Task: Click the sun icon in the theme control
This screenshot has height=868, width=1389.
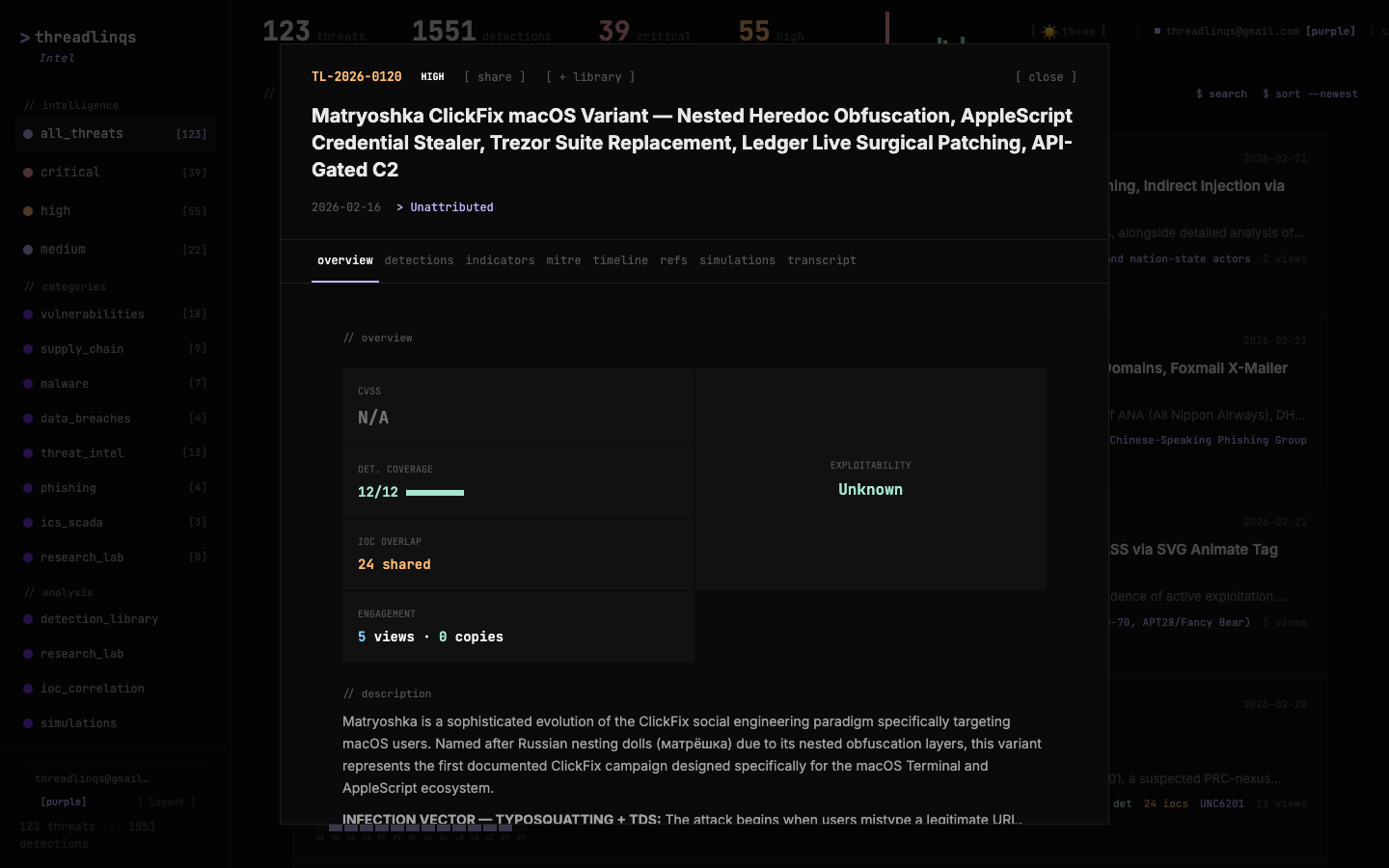Action: pyautogui.click(x=1049, y=31)
